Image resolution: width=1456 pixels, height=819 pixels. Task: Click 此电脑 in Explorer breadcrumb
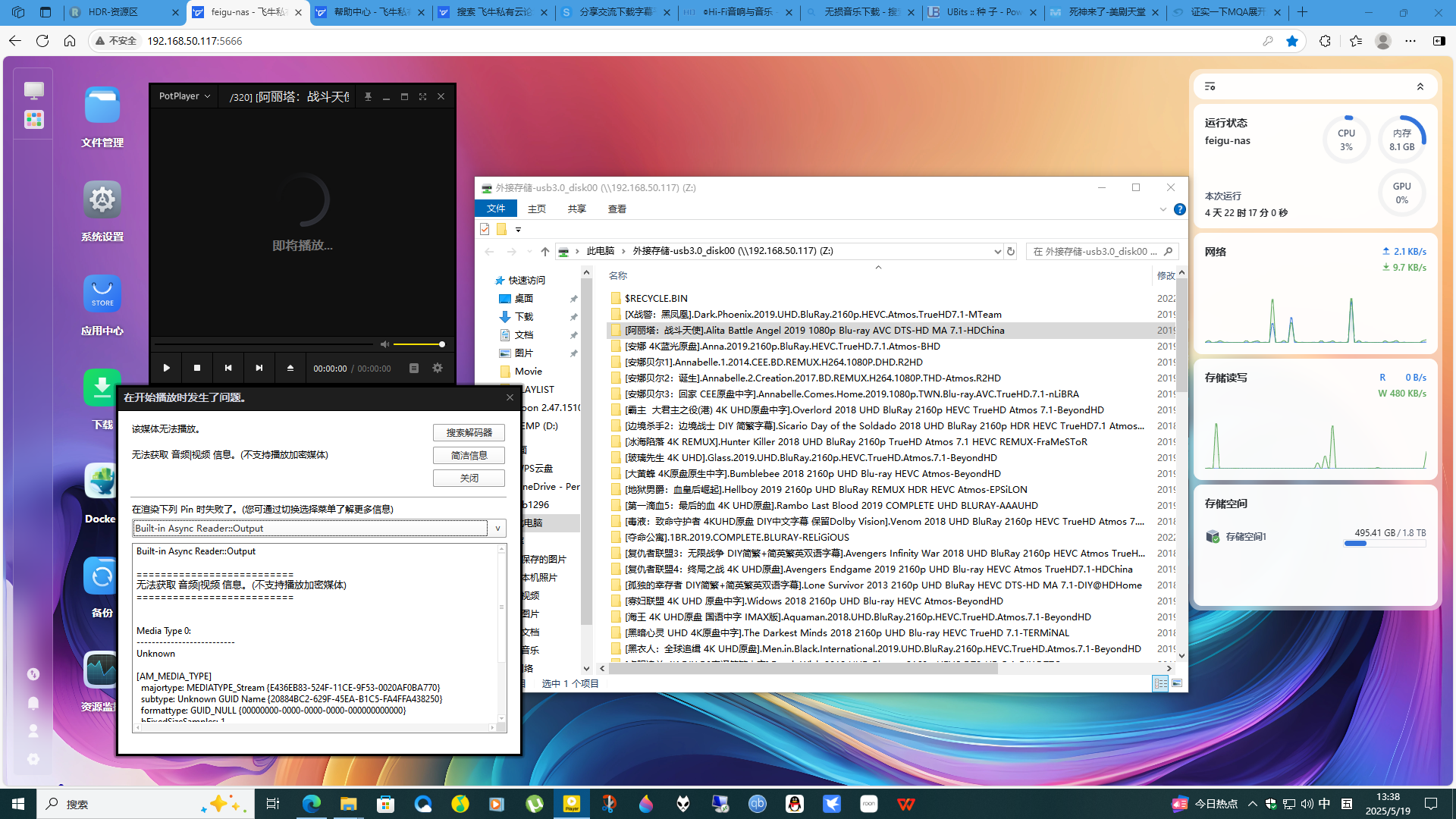point(601,251)
